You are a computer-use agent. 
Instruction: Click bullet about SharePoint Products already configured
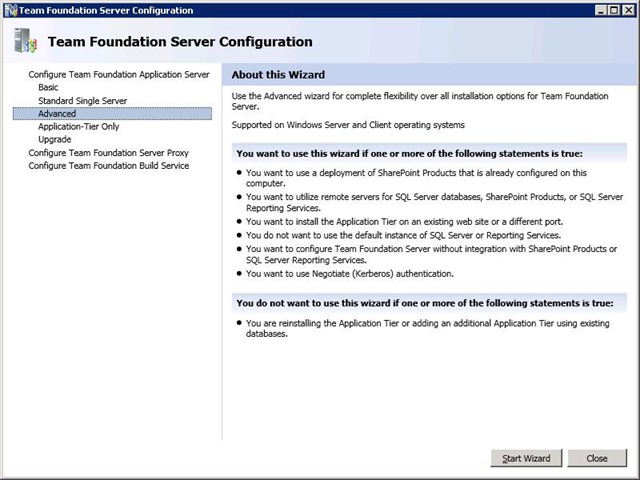pyautogui.click(x=416, y=178)
